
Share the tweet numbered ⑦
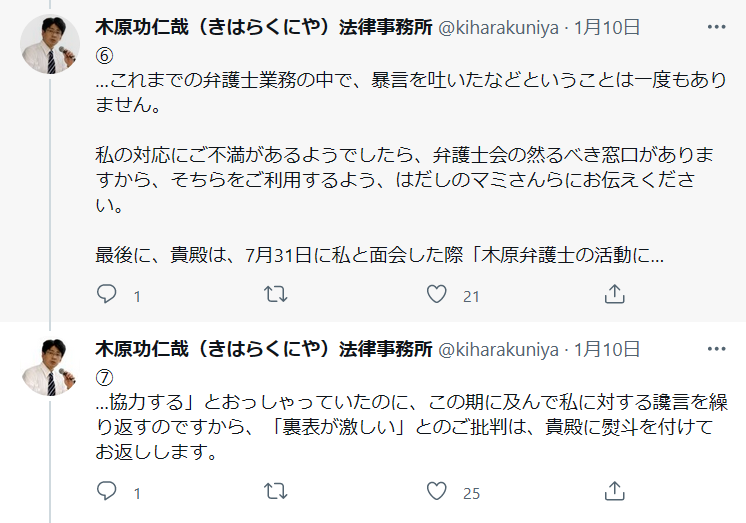[x=616, y=491]
